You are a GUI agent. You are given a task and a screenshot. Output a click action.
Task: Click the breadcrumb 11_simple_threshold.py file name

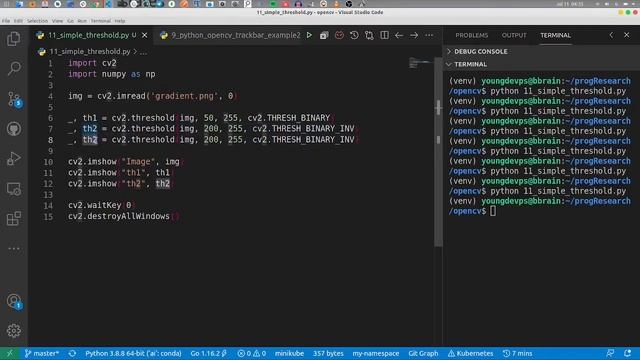pos(89,52)
